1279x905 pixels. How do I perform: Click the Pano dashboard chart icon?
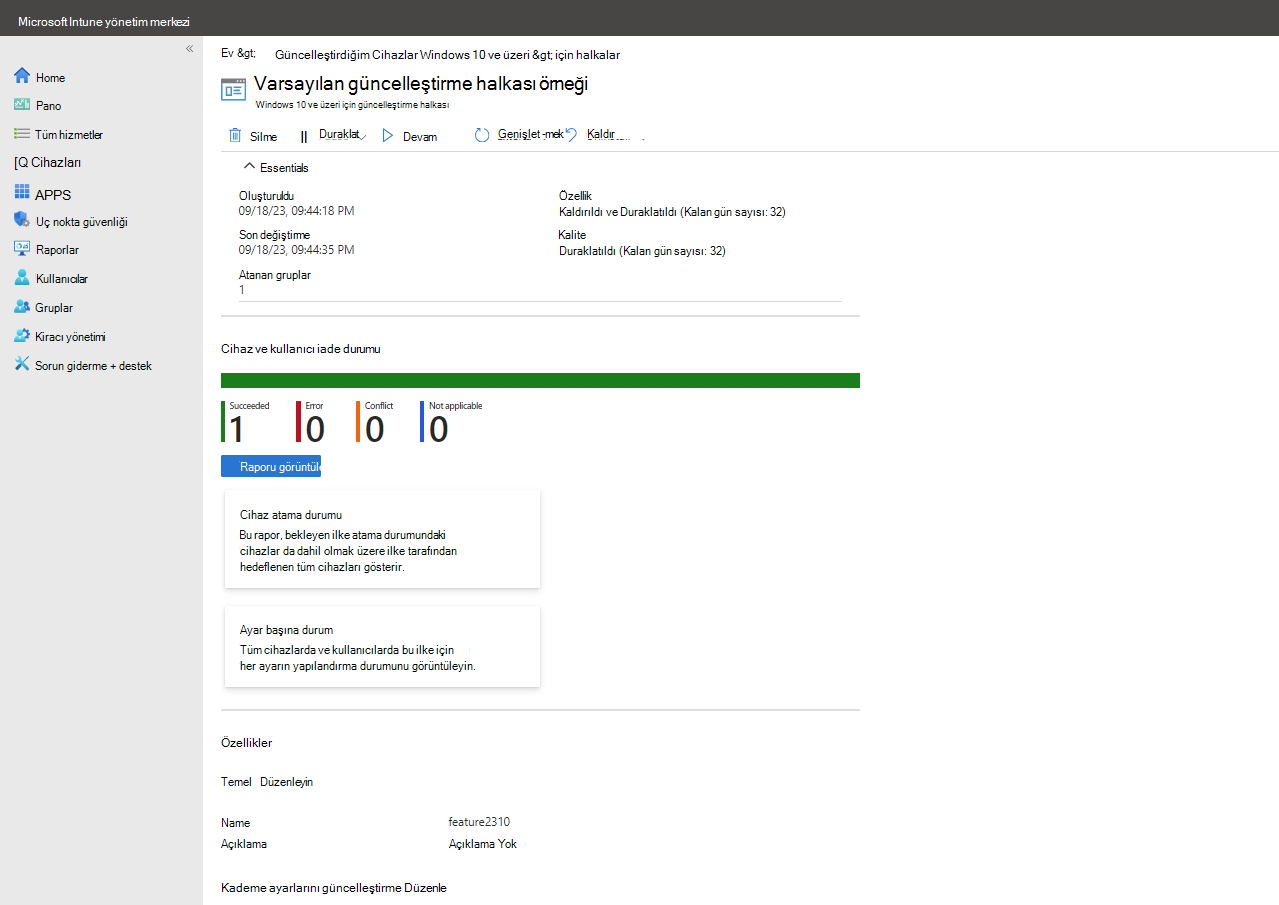click(22, 104)
